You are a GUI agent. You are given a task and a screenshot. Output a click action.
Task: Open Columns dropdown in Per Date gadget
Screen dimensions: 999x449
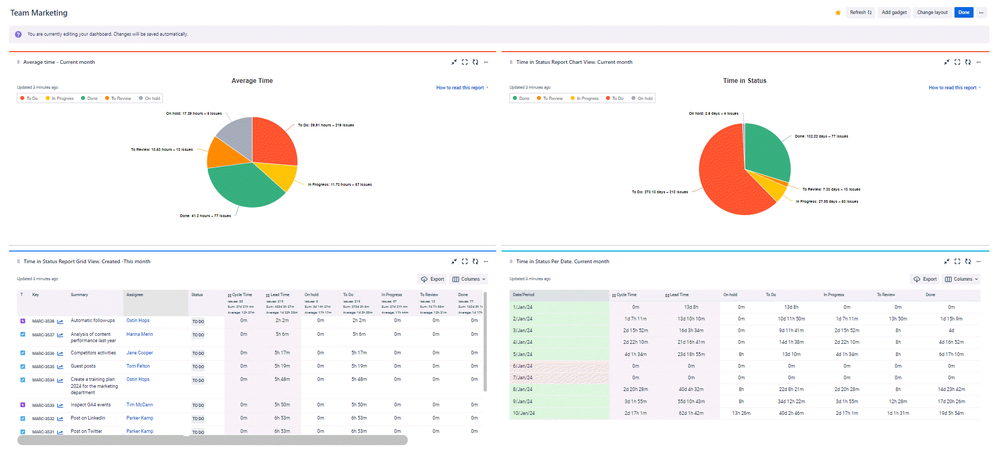(x=962, y=279)
